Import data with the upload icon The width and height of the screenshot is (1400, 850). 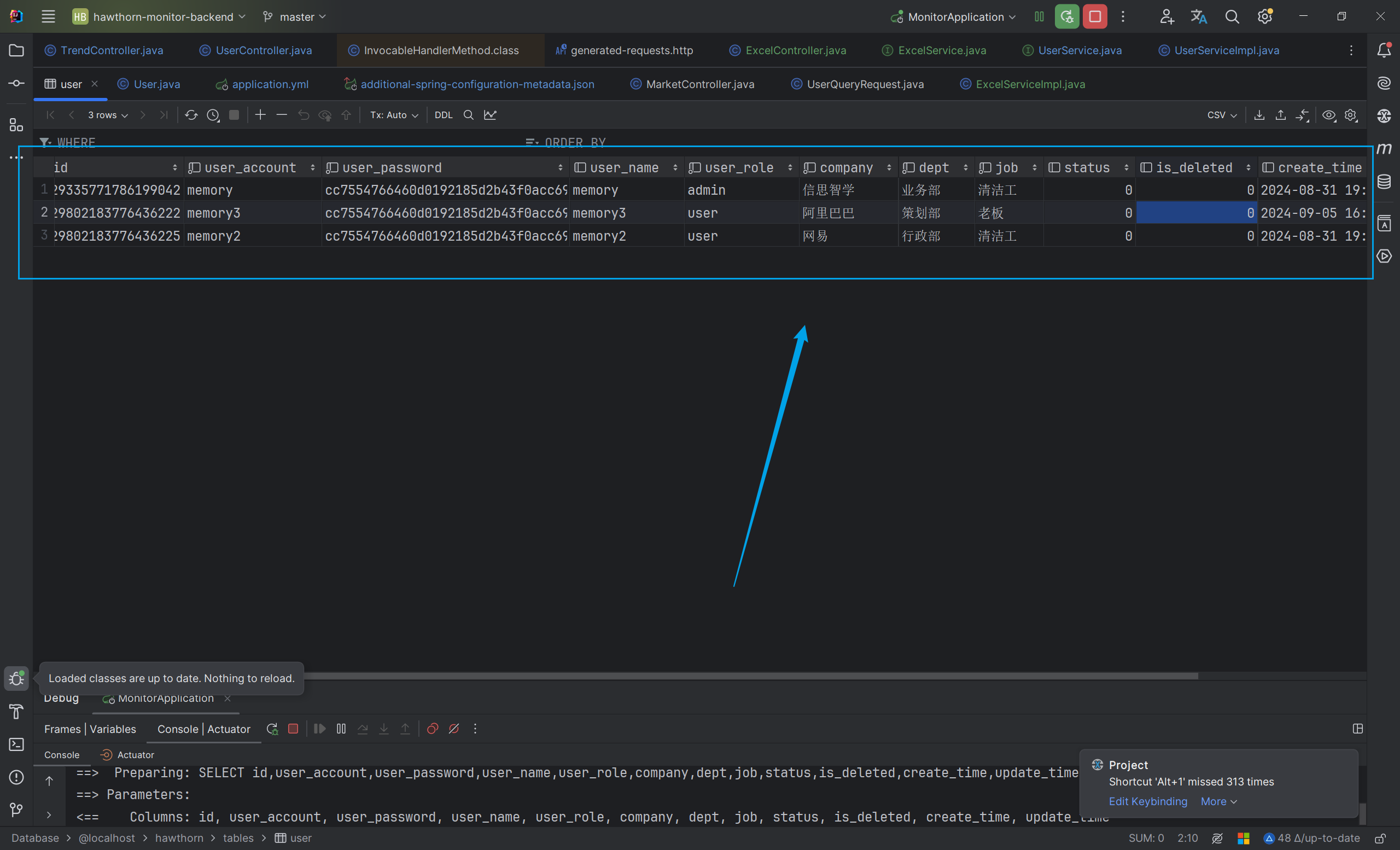1281,115
